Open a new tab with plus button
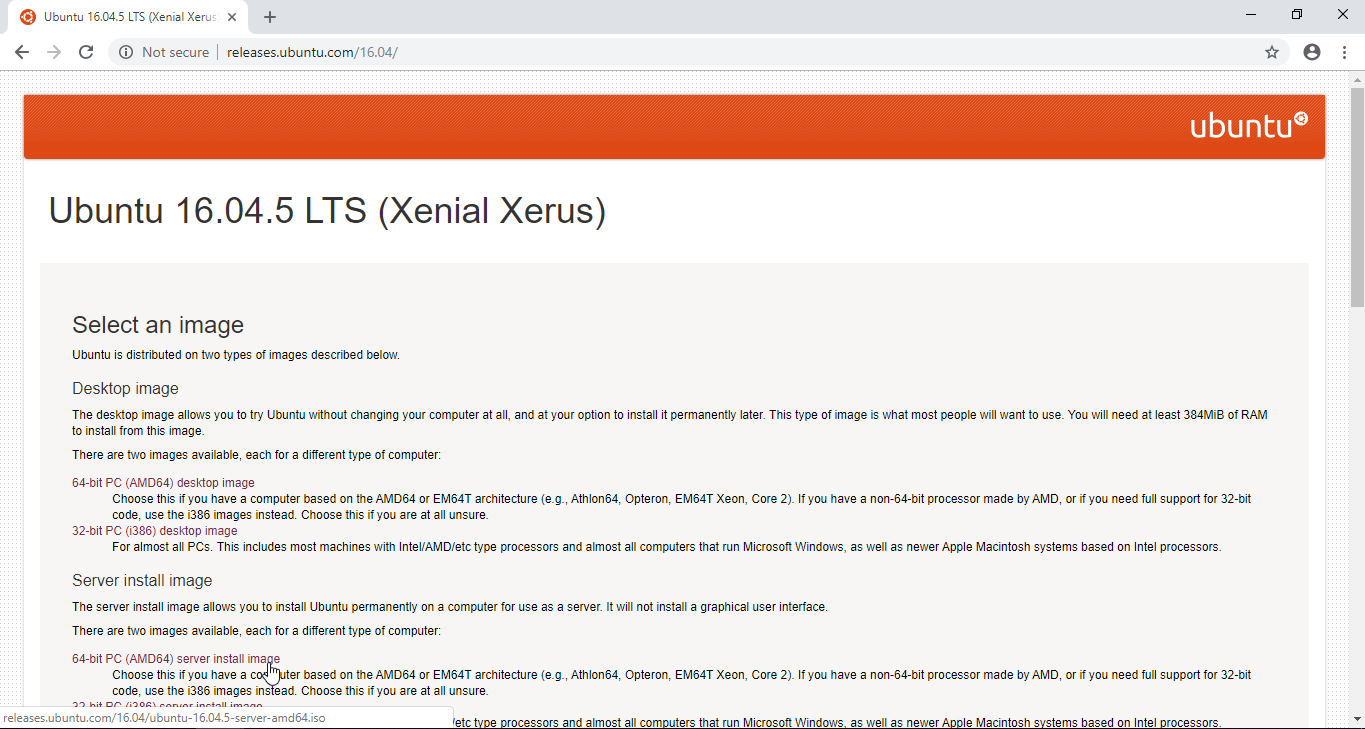The image size is (1365, 729). 270,17
